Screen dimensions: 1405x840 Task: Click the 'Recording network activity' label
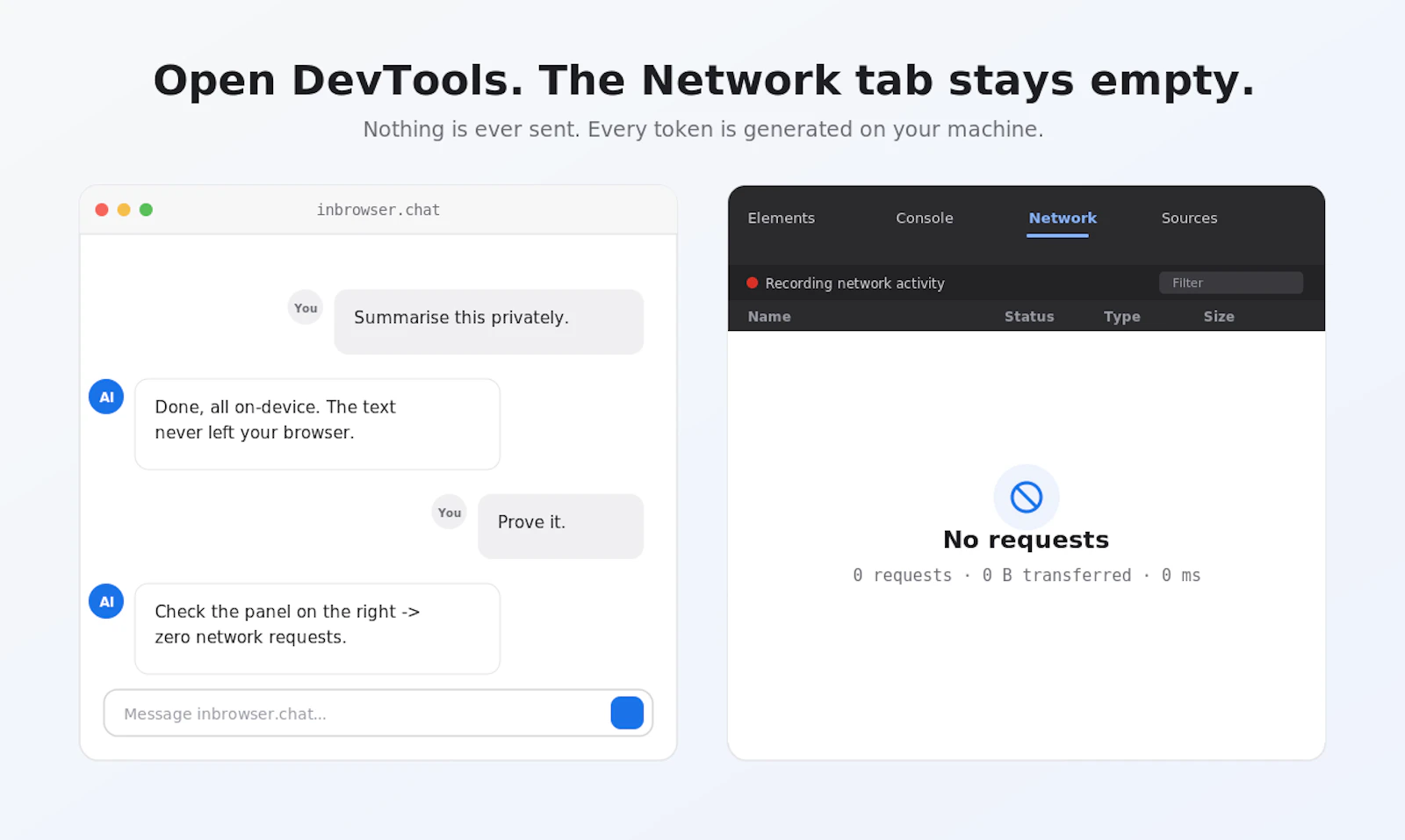point(854,283)
